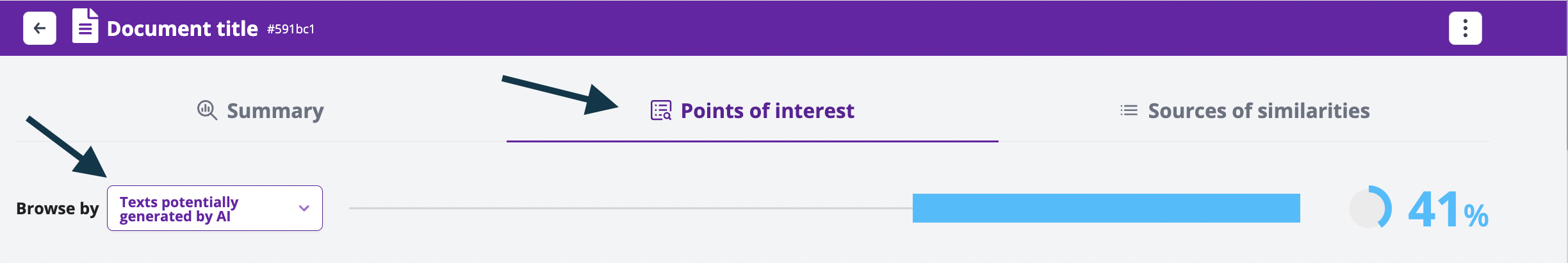
Task: Click the Sources of similarities list icon
Action: coord(1129,110)
